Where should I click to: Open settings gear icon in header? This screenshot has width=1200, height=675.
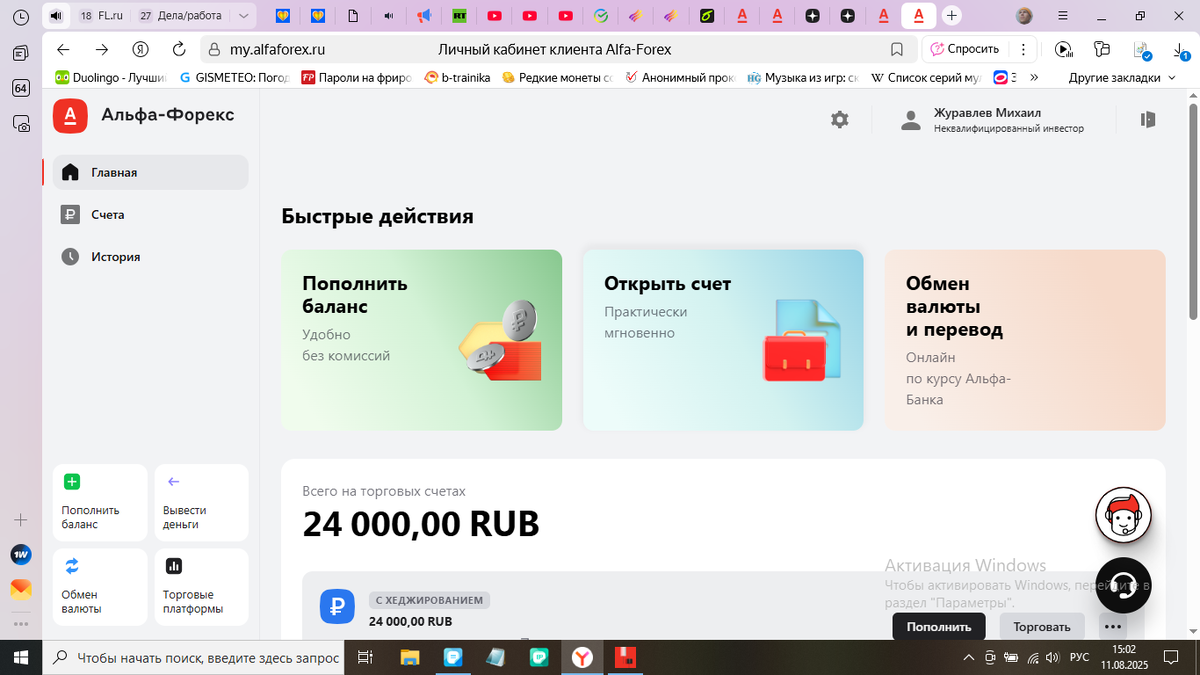click(840, 120)
